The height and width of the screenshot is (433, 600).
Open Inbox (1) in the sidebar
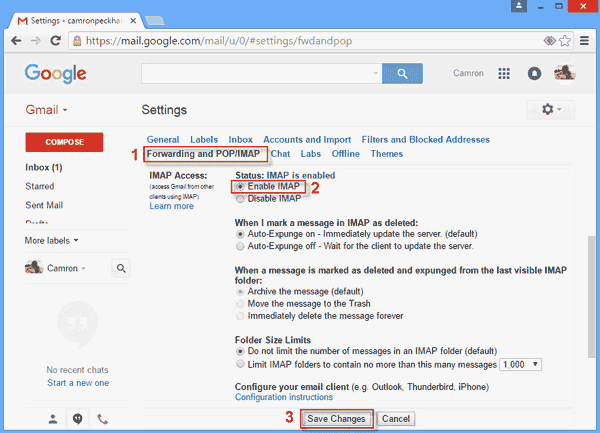coord(44,168)
